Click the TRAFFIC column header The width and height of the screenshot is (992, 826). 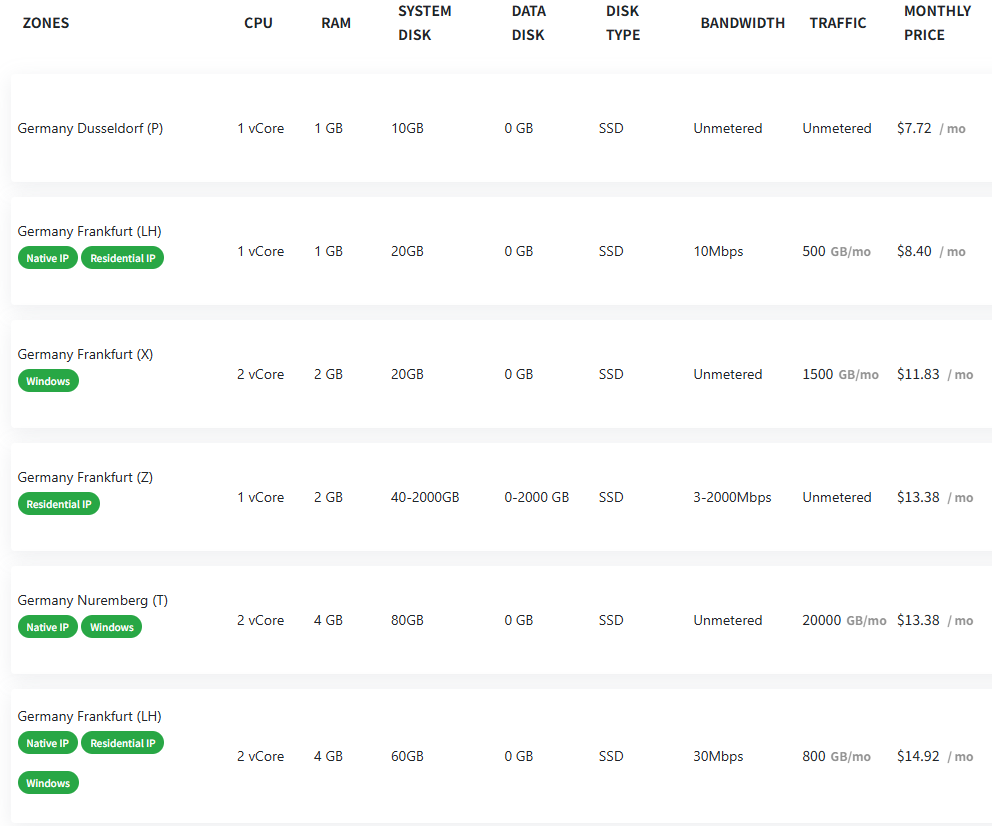click(838, 23)
